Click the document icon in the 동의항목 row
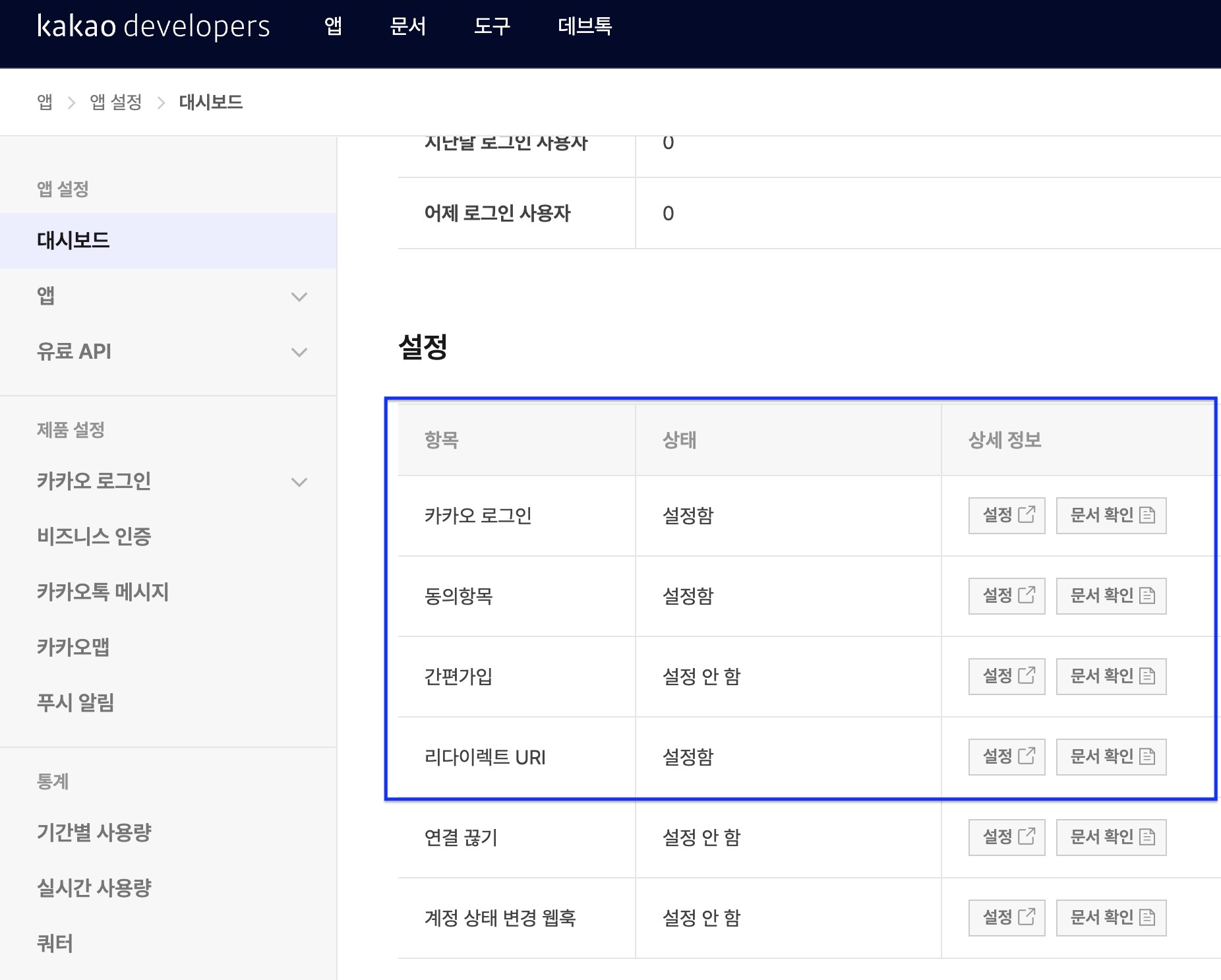Screen dimensions: 1221x980 [1147, 596]
